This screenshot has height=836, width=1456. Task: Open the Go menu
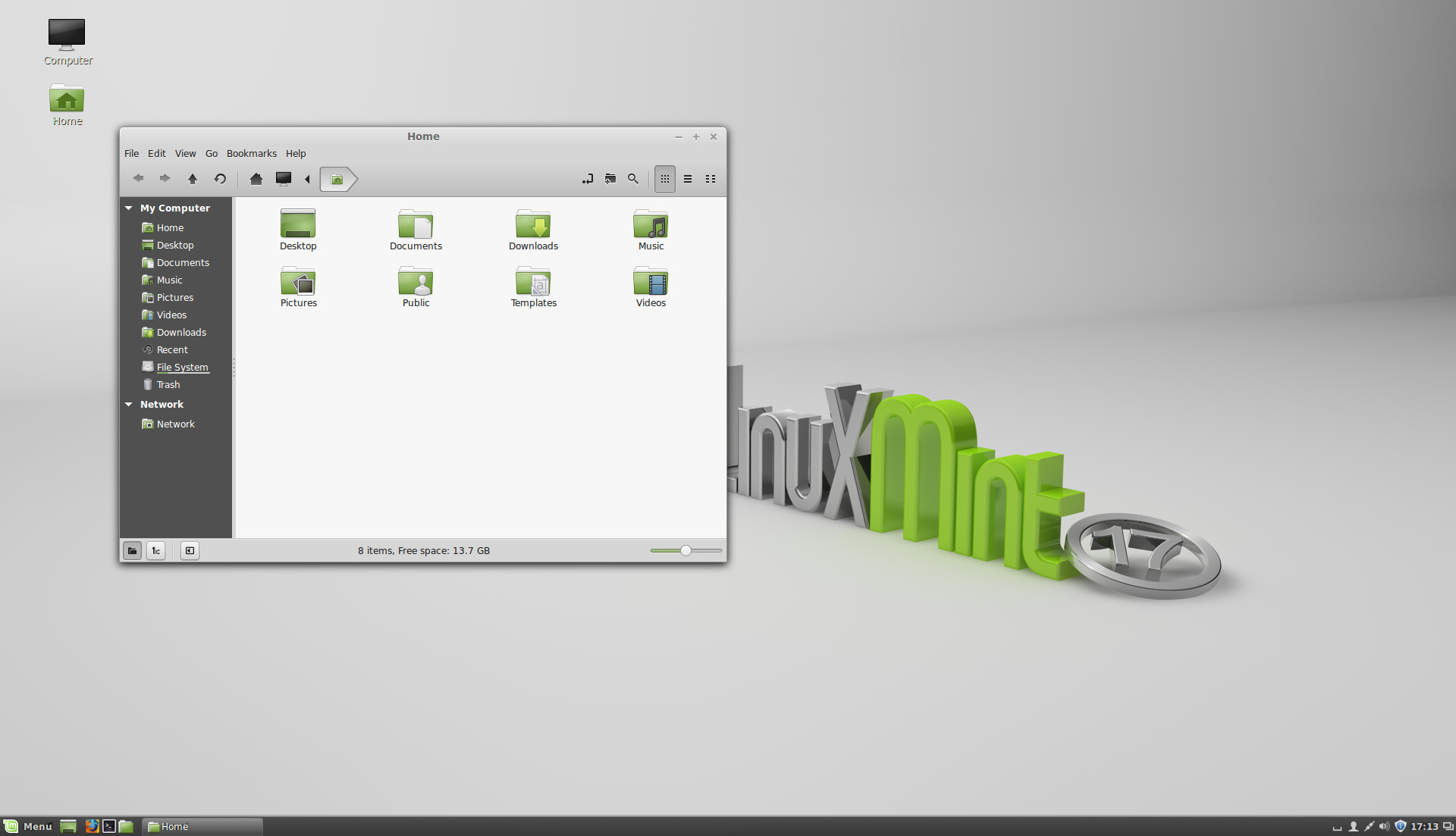point(212,153)
